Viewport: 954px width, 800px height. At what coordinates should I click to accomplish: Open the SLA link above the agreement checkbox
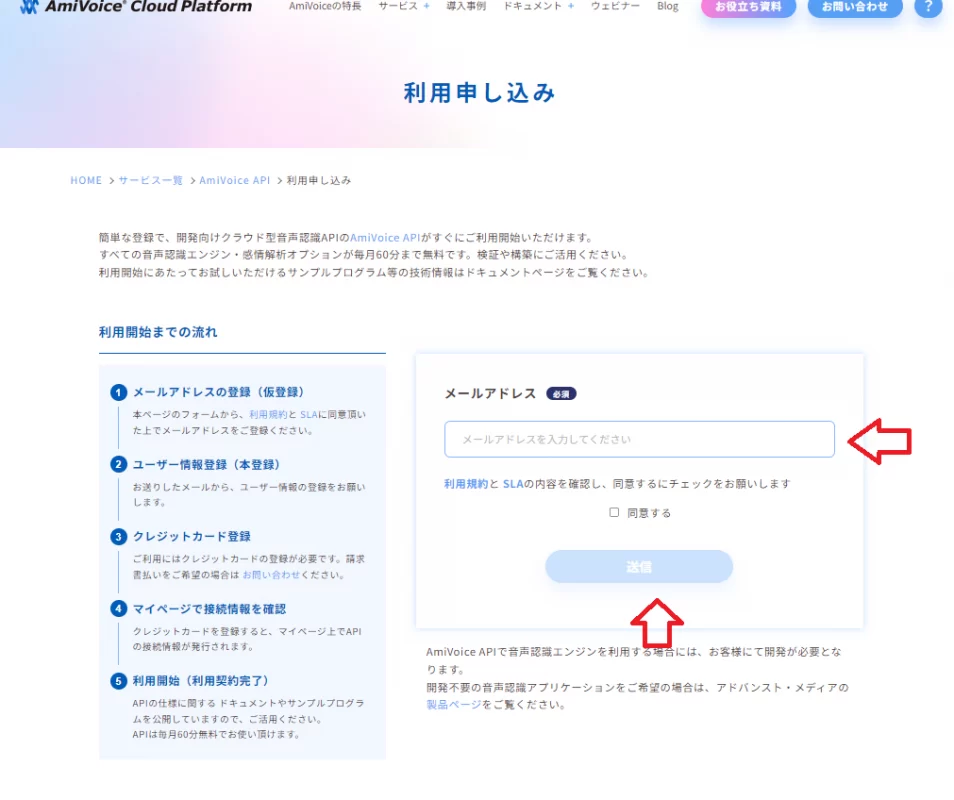click(513, 484)
